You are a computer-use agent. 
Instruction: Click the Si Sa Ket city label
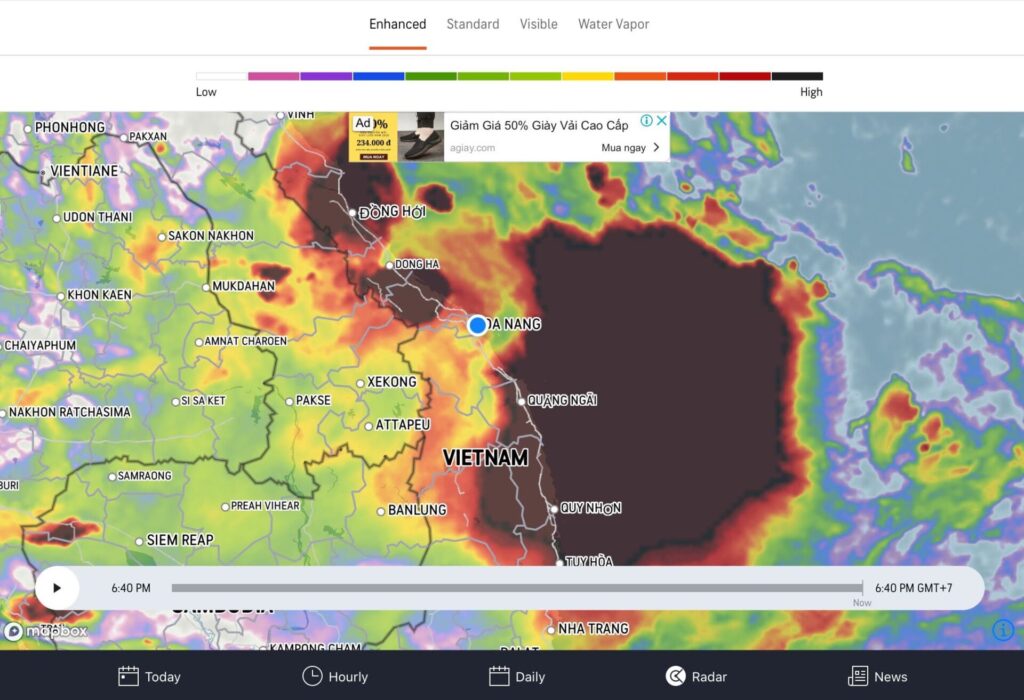(202, 401)
